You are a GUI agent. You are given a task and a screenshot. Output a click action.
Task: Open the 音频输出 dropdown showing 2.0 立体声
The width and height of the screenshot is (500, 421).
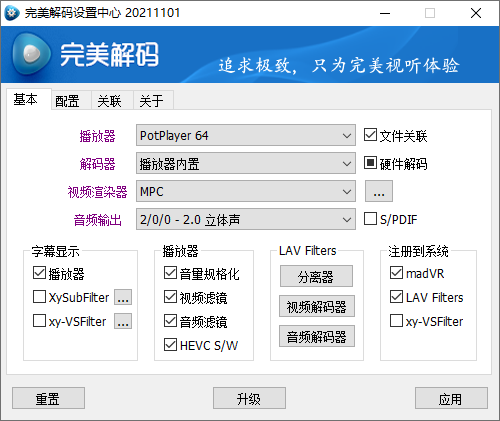(x=246, y=219)
